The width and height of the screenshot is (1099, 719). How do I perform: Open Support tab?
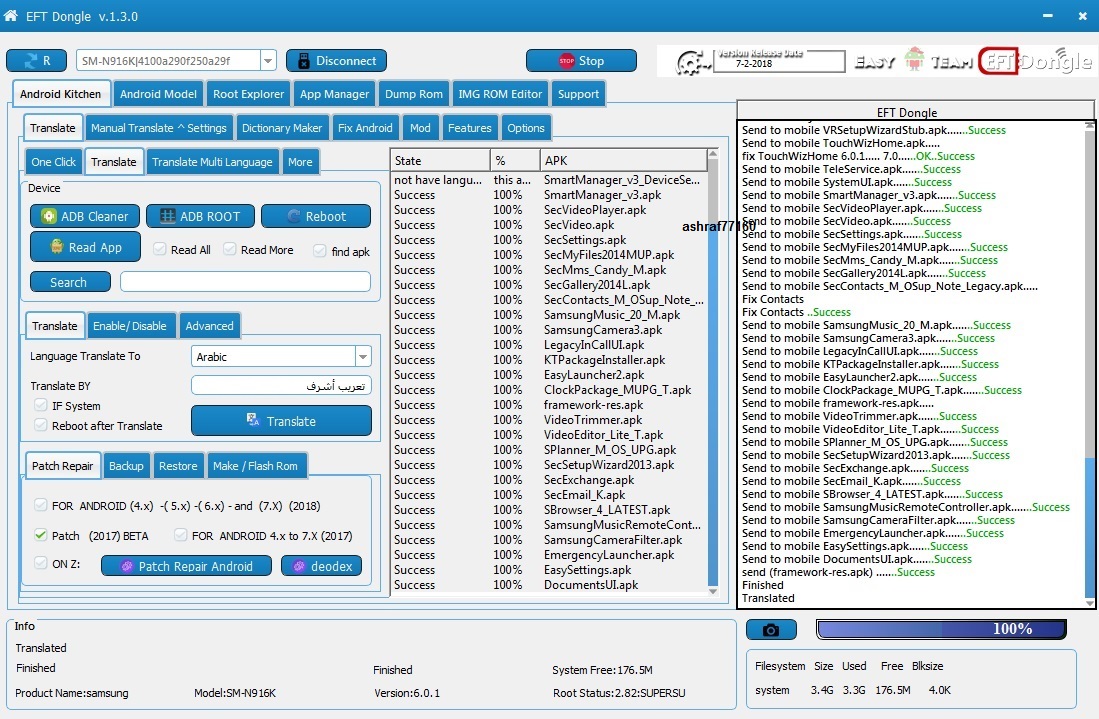(x=578, y=94)
